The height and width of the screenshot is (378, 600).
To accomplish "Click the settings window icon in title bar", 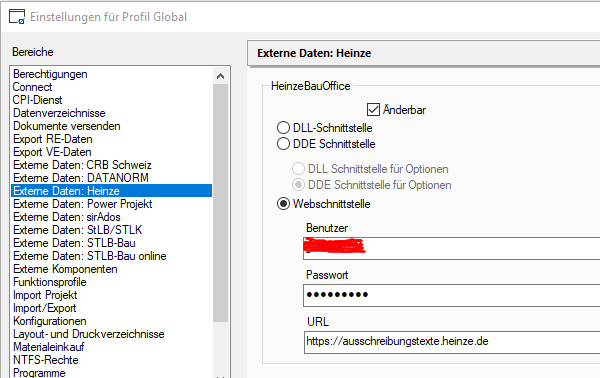I will click(17, 17).
